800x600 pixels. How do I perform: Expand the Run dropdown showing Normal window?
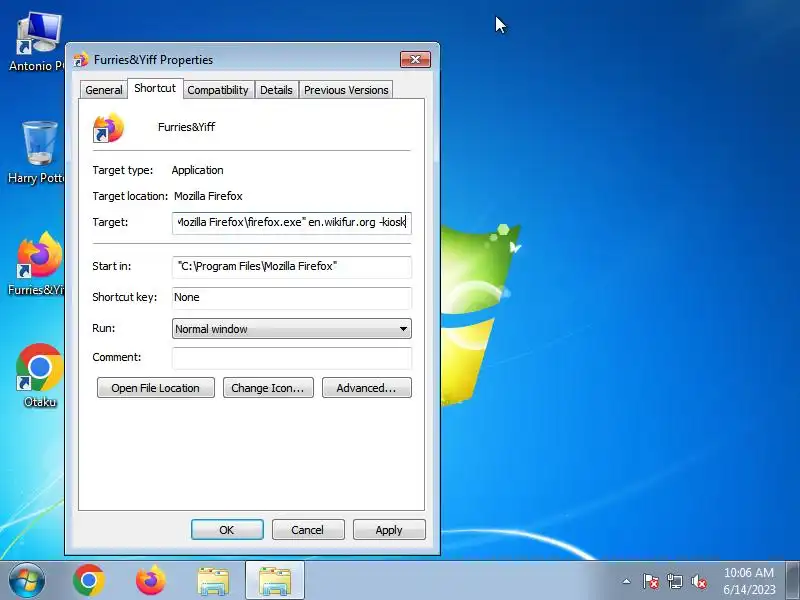tap(292, 329)
